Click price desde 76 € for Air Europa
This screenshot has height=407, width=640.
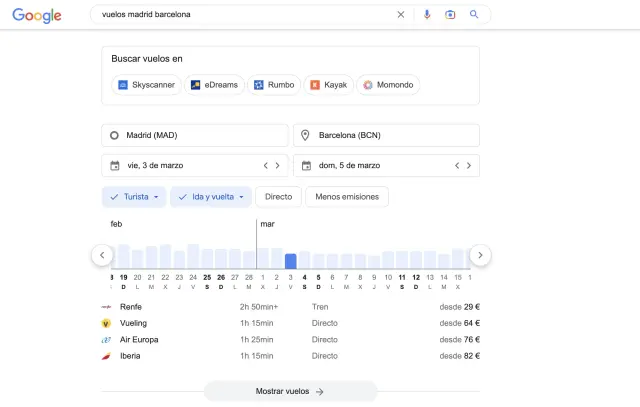460,340
